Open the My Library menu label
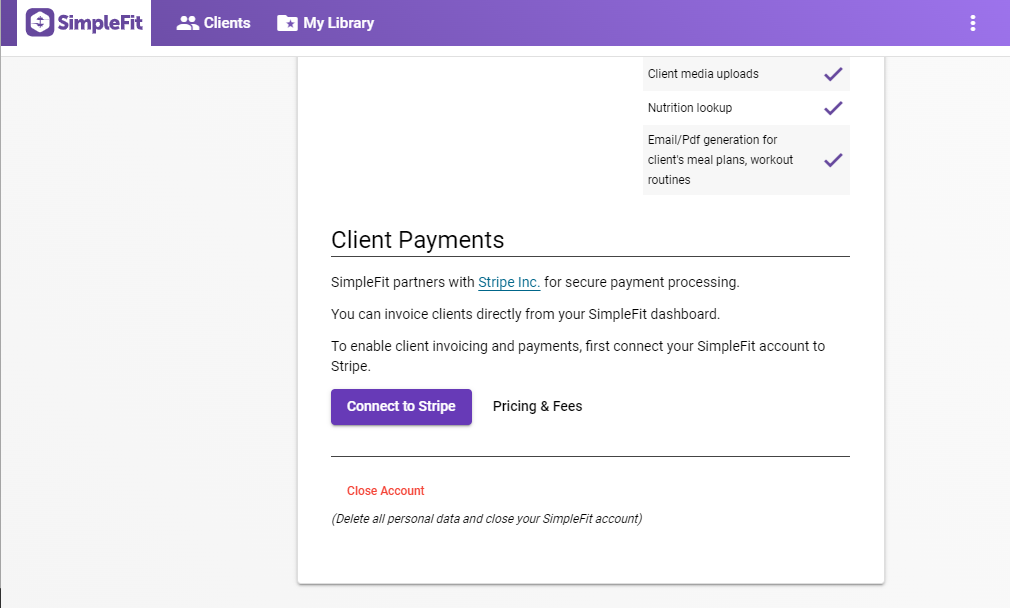The width and height of the screenshot is (1010, 608). point(339,23)
